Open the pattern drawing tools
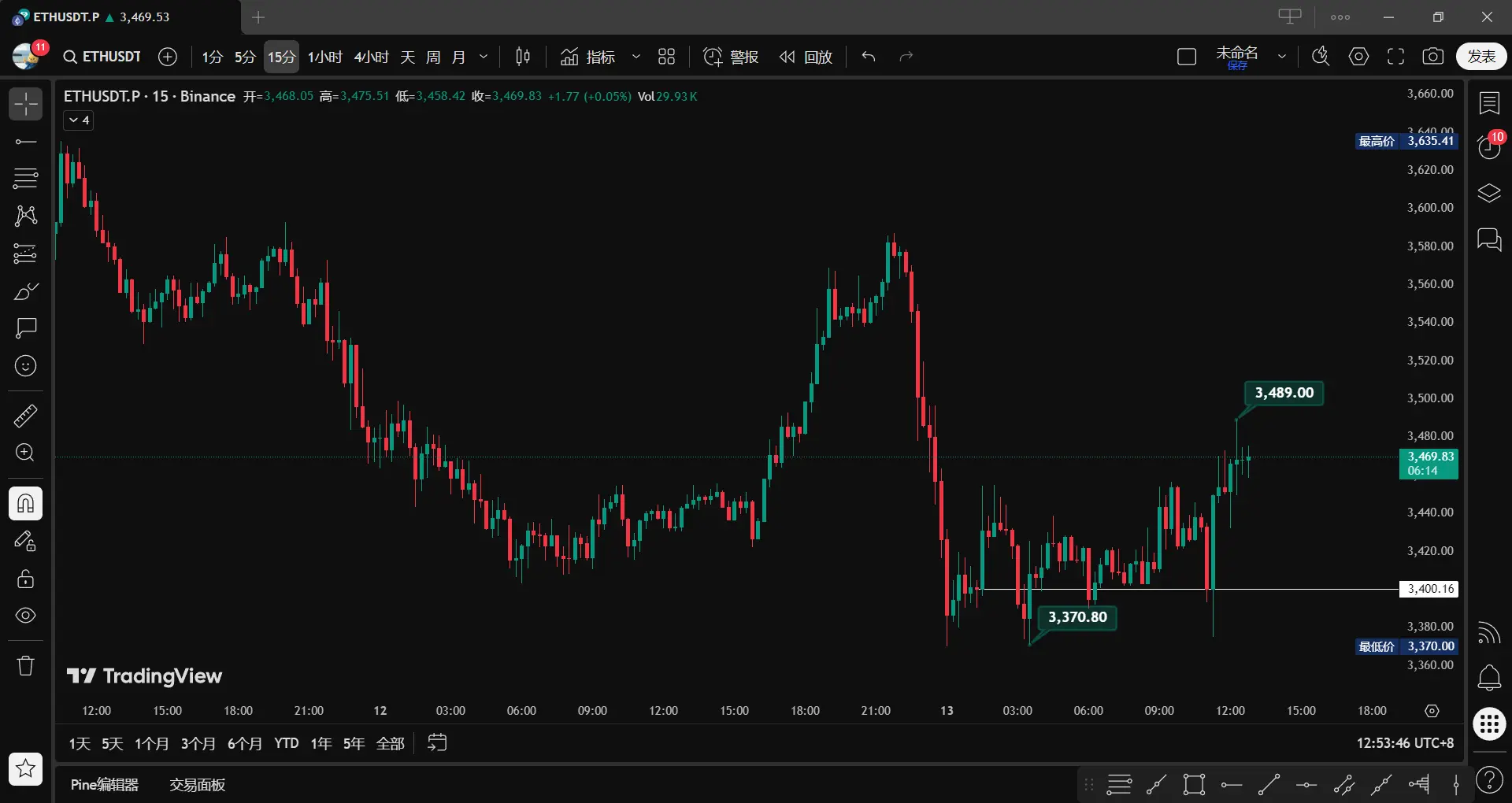This screenshot has width=1512, height=803. coord(25,216)
